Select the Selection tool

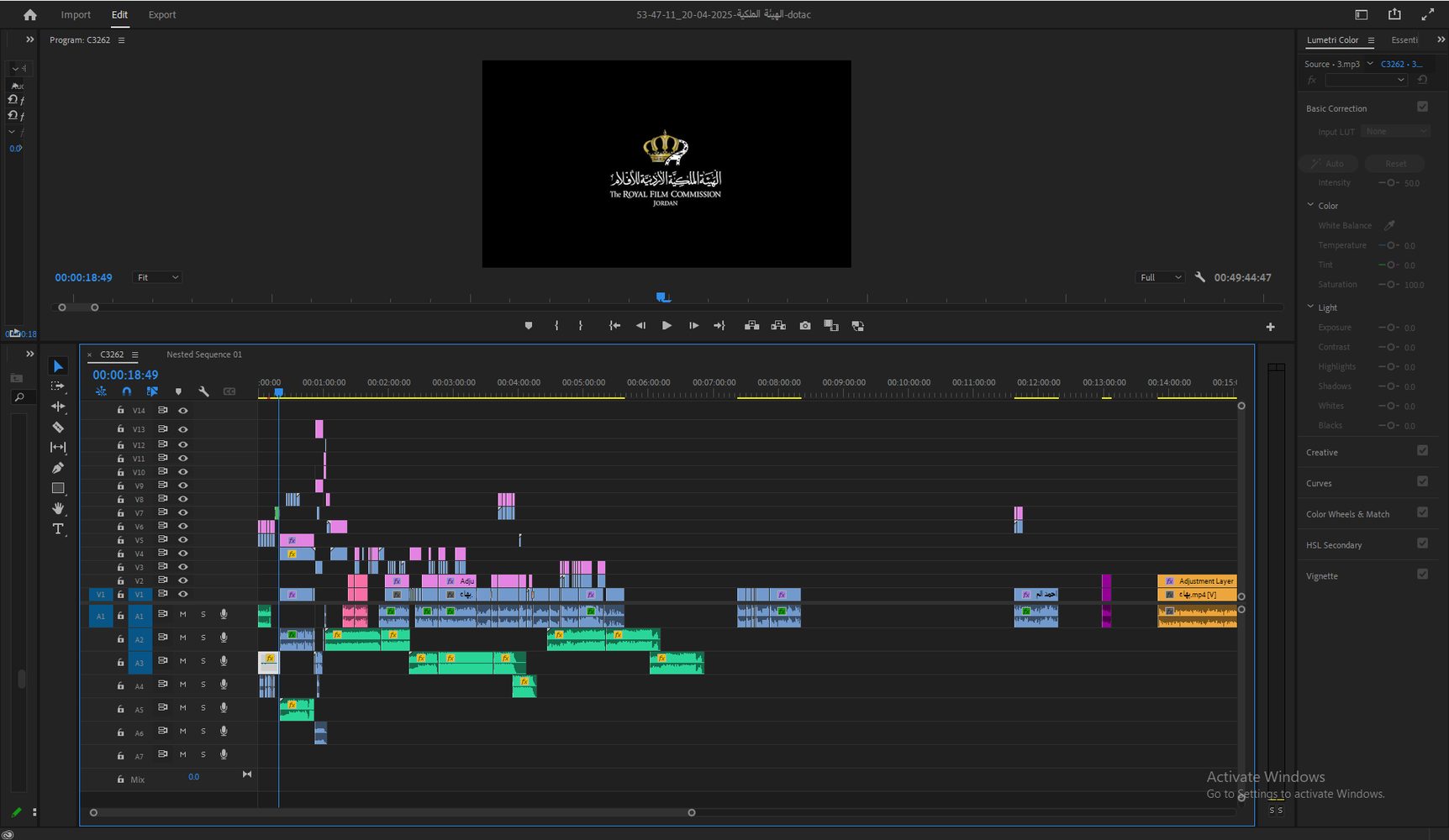point(58,366)
